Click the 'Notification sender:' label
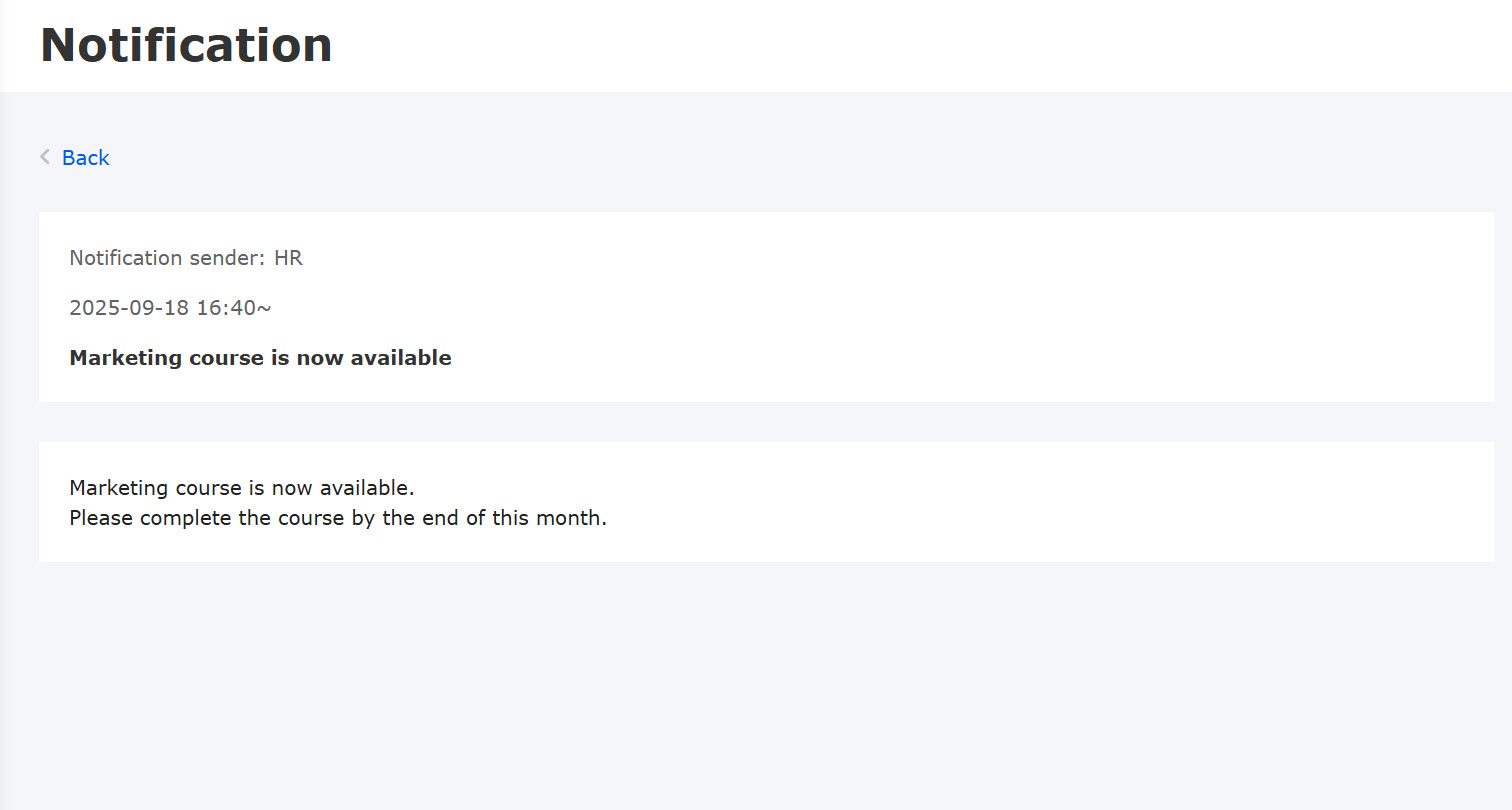1512x810 pixels. click(x=167, y=258)
